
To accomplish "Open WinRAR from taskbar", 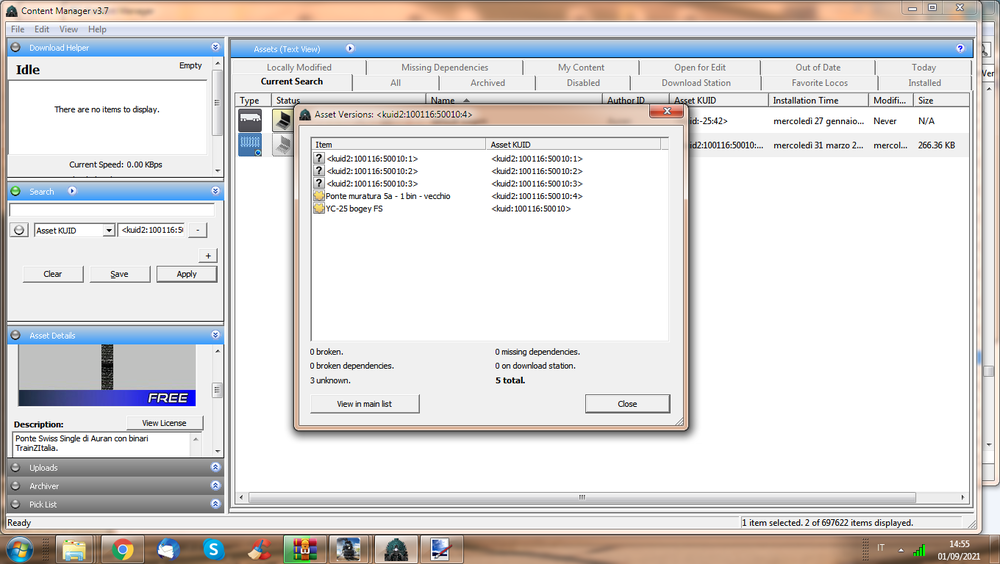I will pyautogui.click(x=304, y=549).
